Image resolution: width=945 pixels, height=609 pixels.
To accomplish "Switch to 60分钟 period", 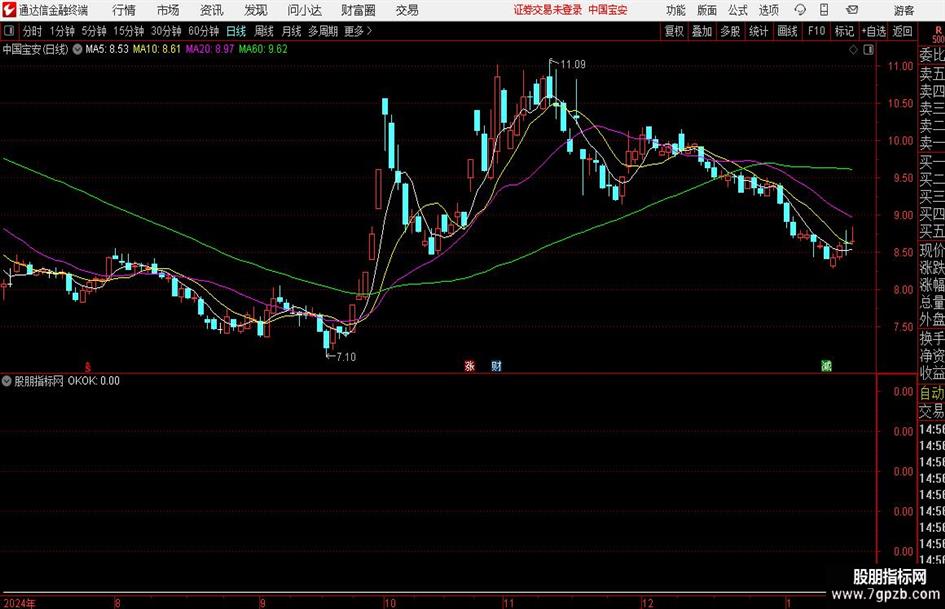I will tap(204, 31).
